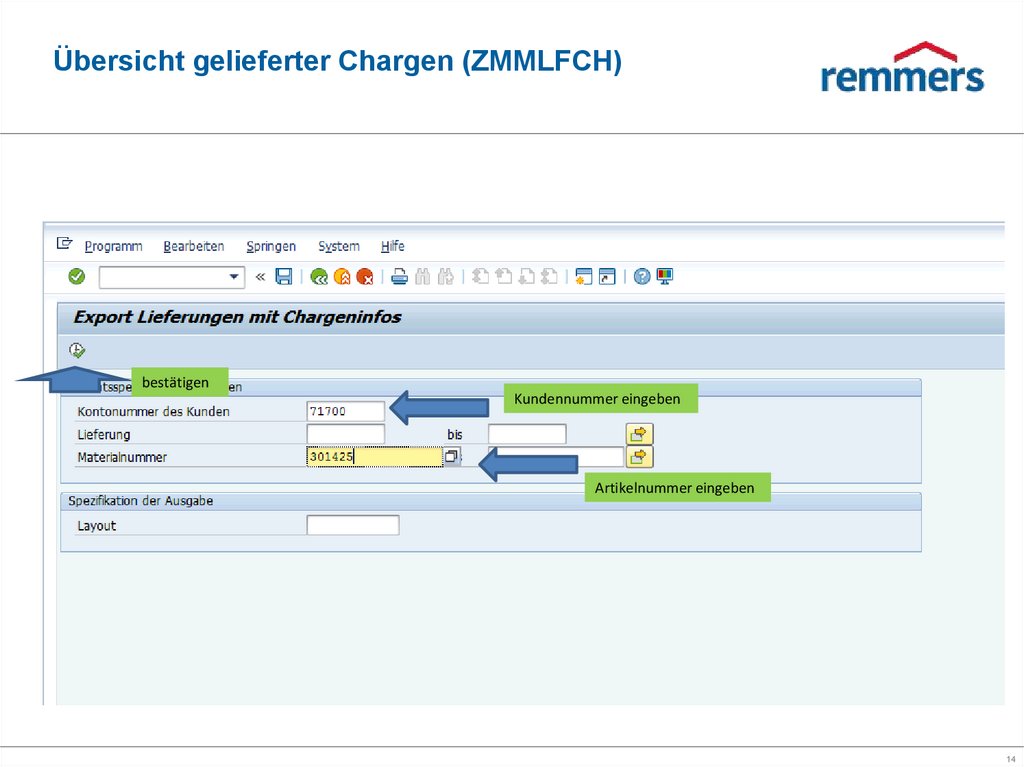The height and width of the screenshot is (767, 1024).
Task: Click the Help question mark icon
Action: pos(640,276)
